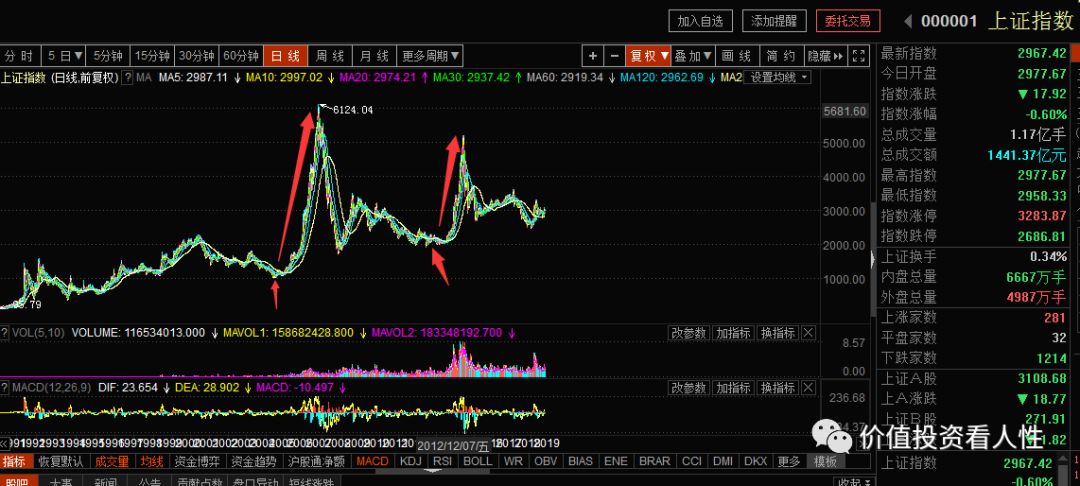Activate 画线 drawing tools
This screenshot has height=486, width=1080.
point(736,56)
